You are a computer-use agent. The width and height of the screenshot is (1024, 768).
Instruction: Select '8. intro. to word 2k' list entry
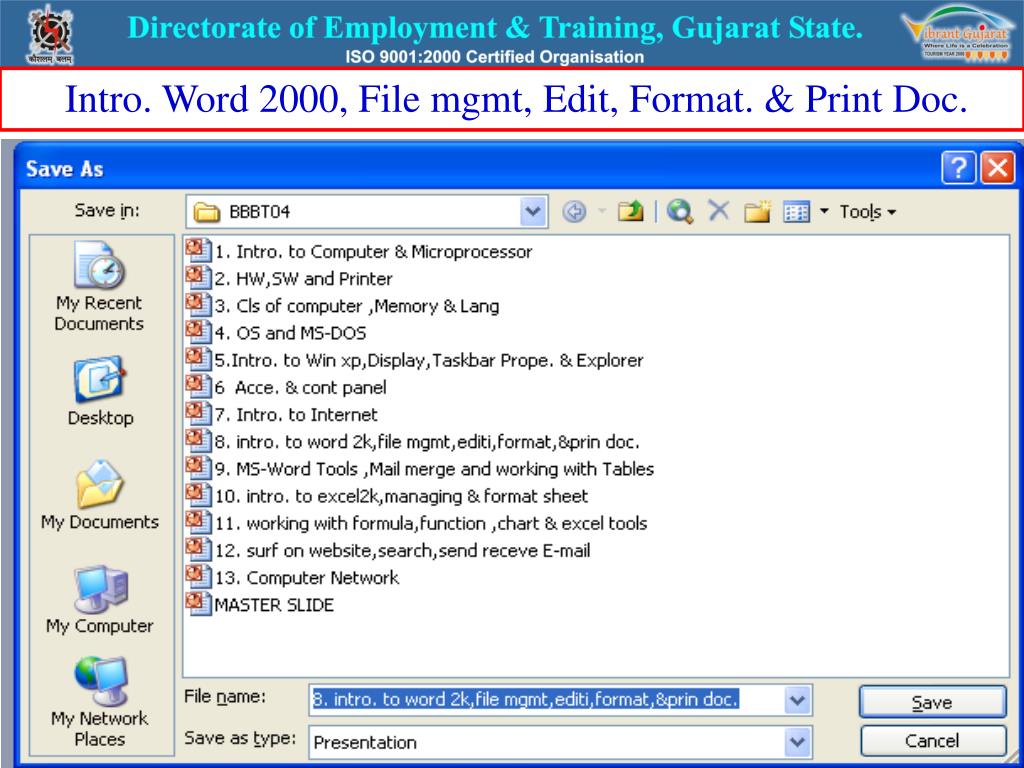(x=427, y=442)
